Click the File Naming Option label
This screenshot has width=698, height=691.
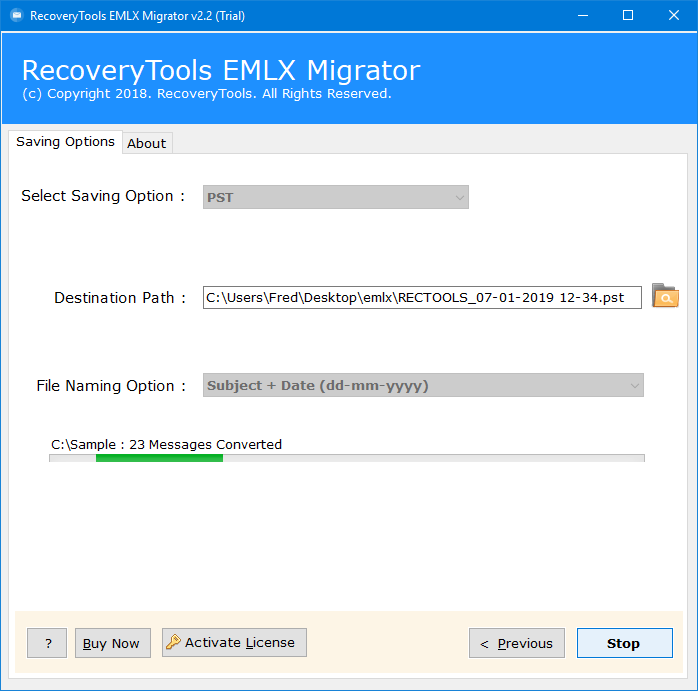(111, 386)
